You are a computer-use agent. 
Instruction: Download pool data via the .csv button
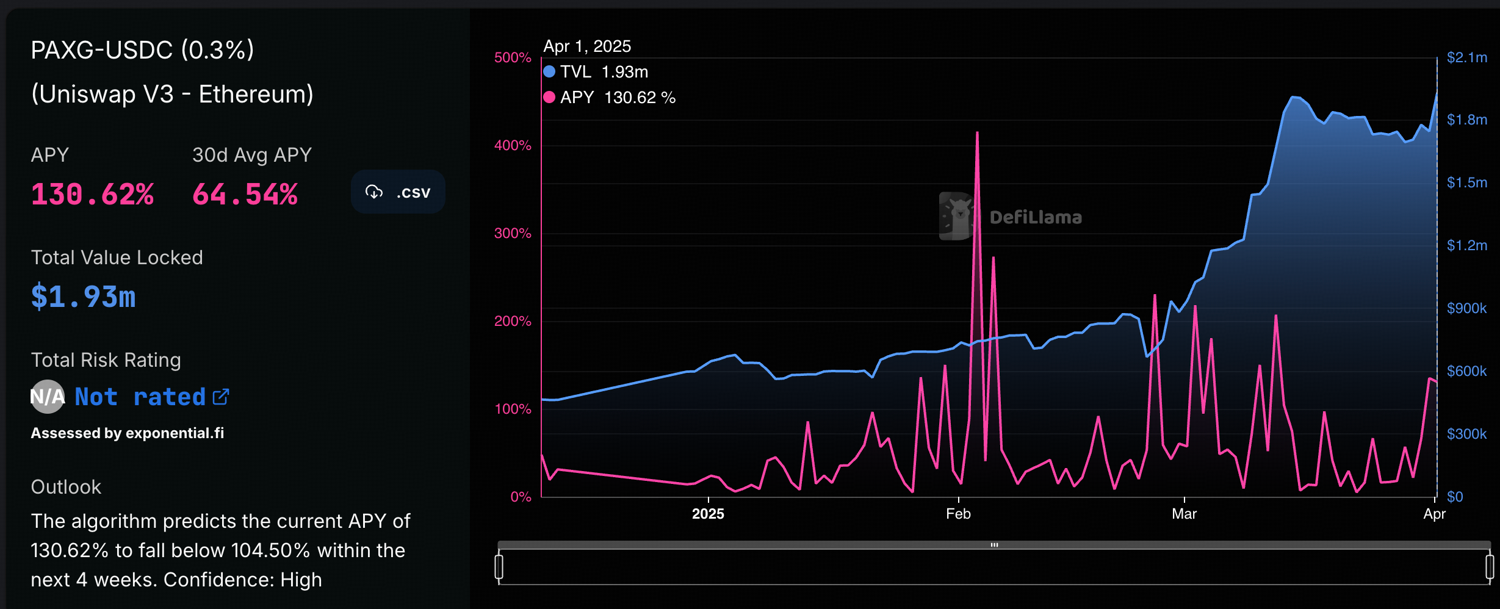coord(398,191)
